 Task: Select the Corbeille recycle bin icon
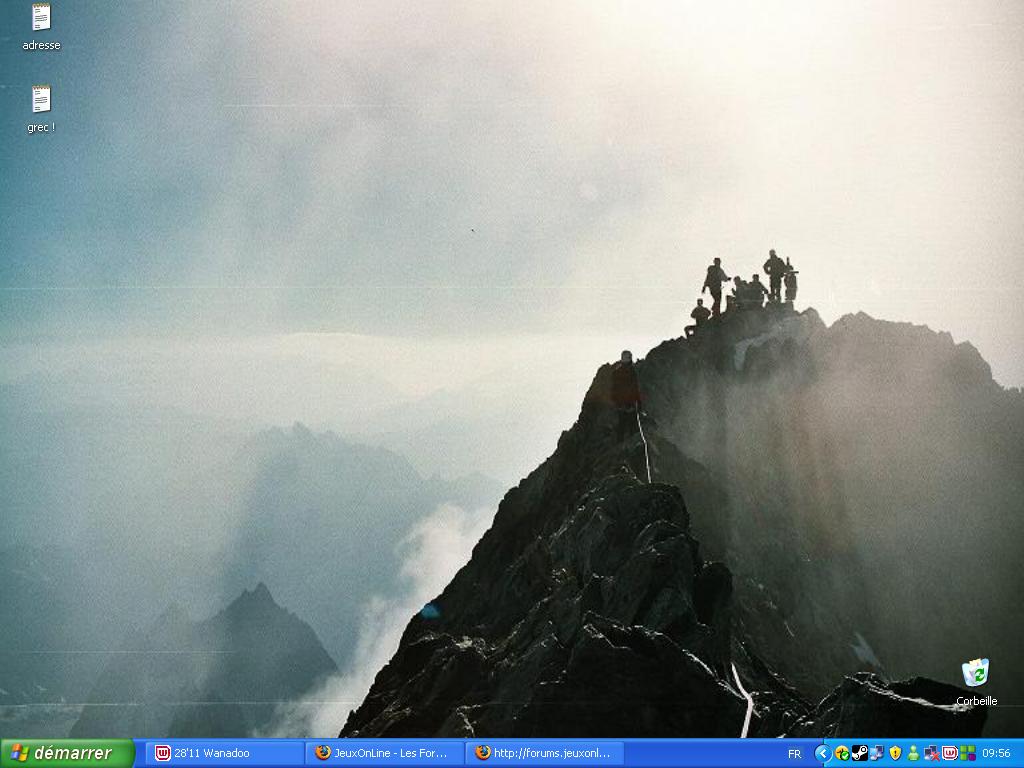coord(976,682)
